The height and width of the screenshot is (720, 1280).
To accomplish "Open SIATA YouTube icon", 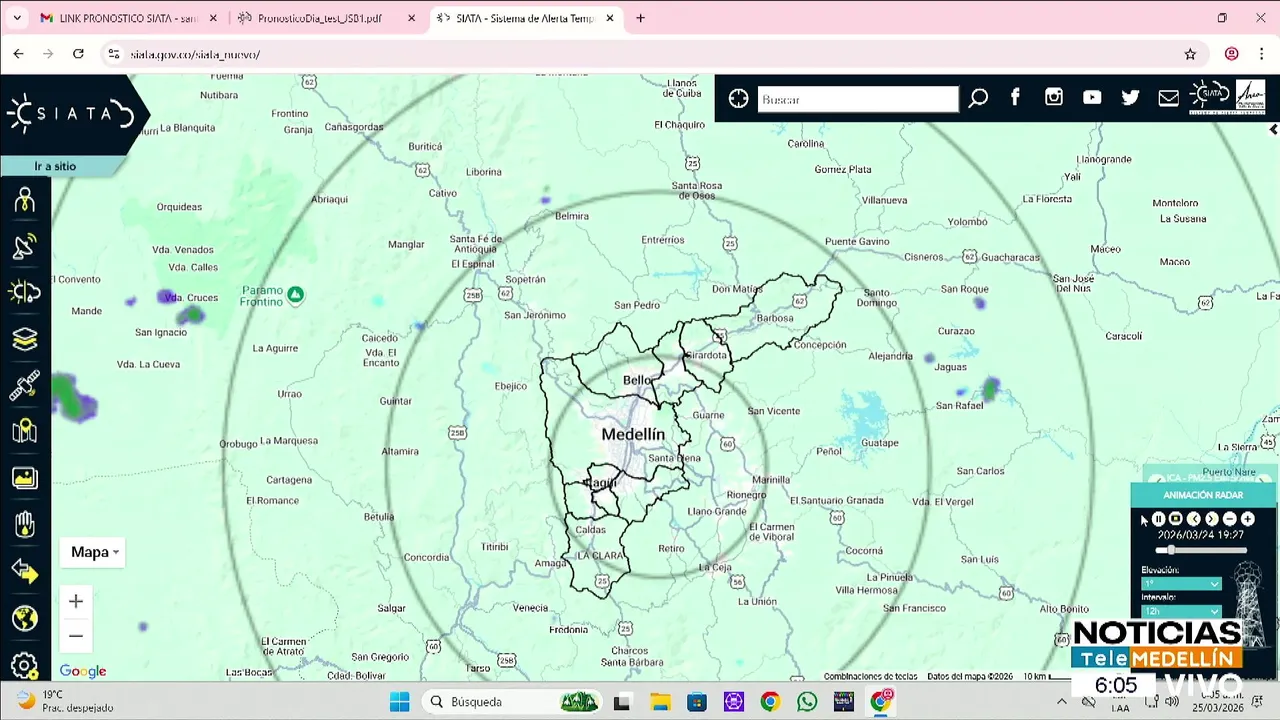I will point(1092,97).
